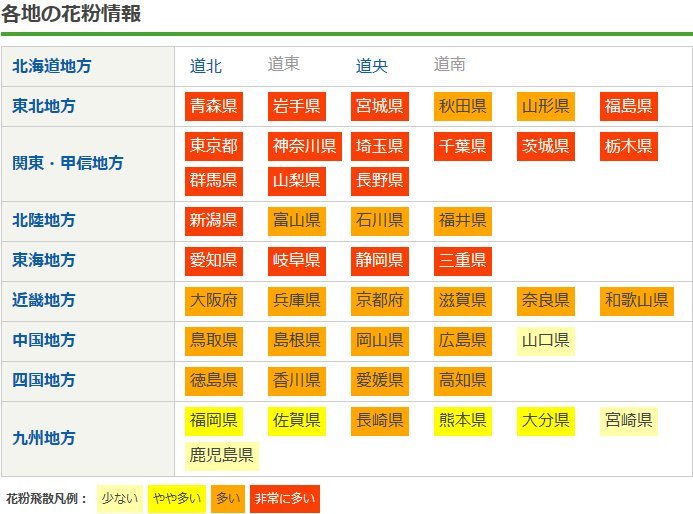Select the 福島県 Tohoku link
The width and height of the screenshot is (693, 514).
point(628,106)
